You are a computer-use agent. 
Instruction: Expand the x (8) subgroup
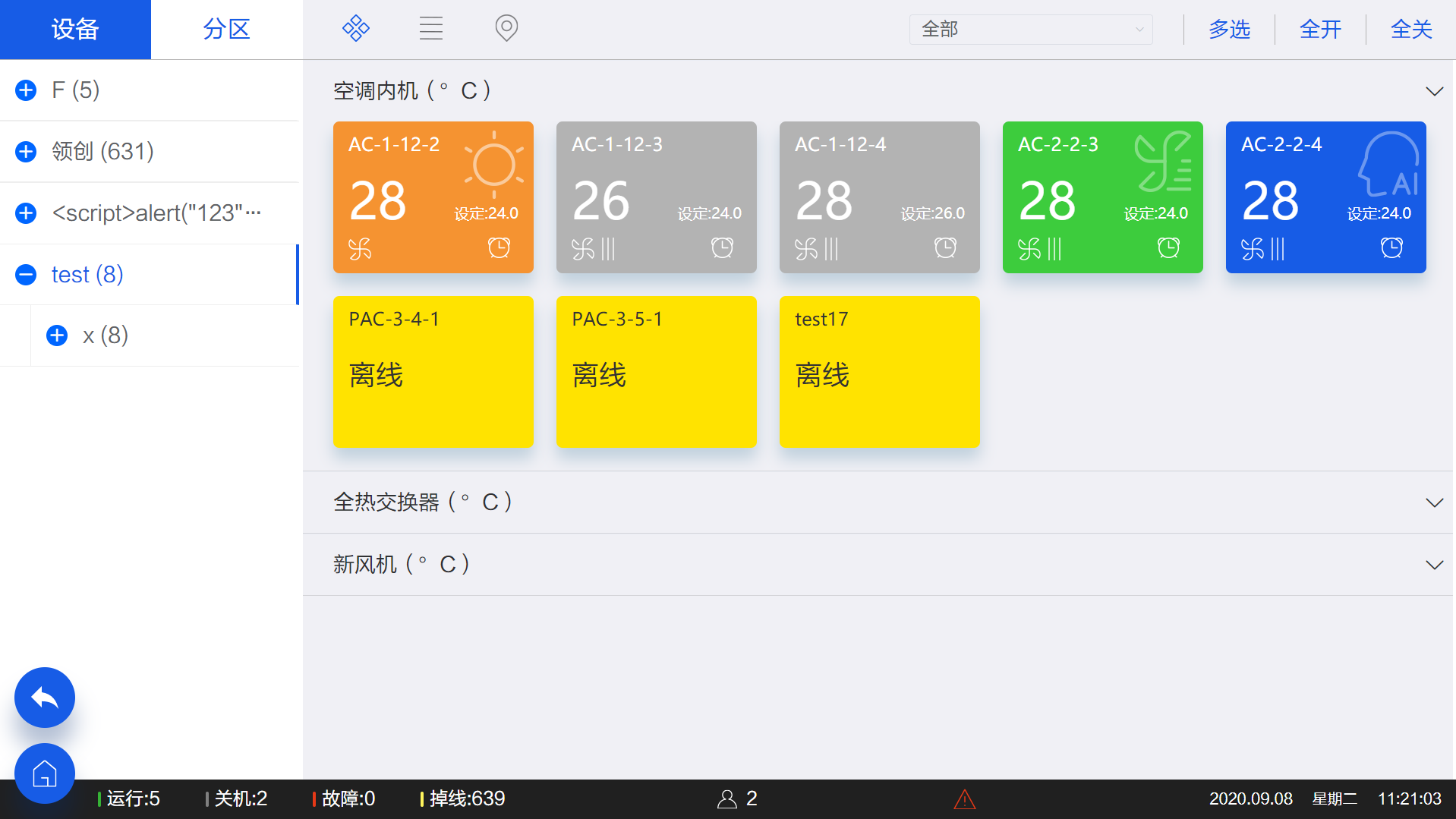pos(57,335)
